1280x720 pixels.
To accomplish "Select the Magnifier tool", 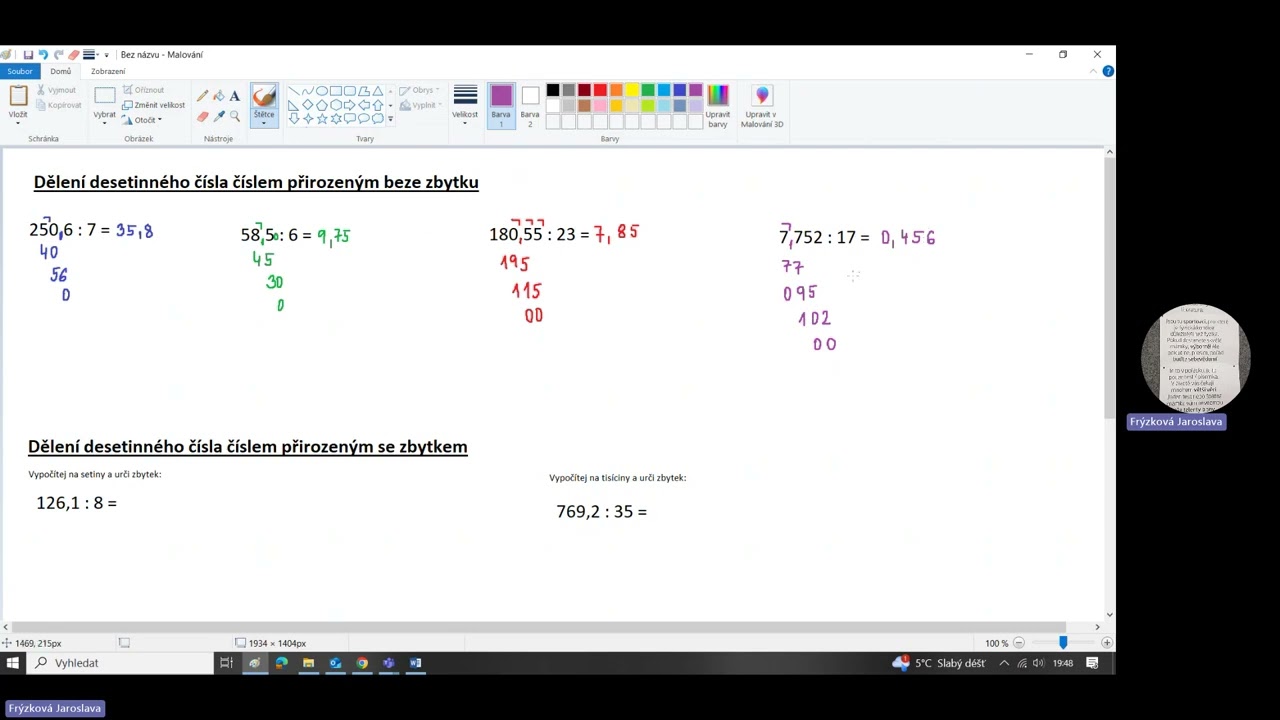I will tap(235, 116).
